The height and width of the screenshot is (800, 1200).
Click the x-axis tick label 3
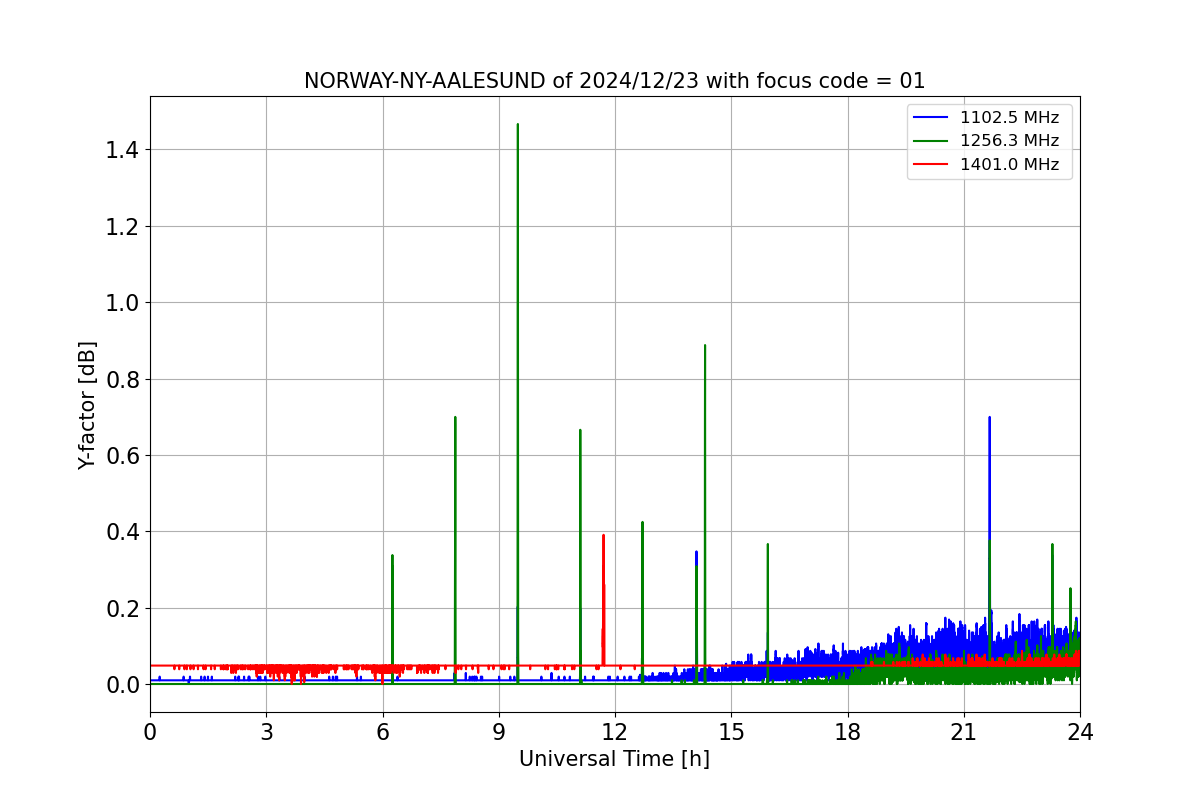[x=266, y=732]
